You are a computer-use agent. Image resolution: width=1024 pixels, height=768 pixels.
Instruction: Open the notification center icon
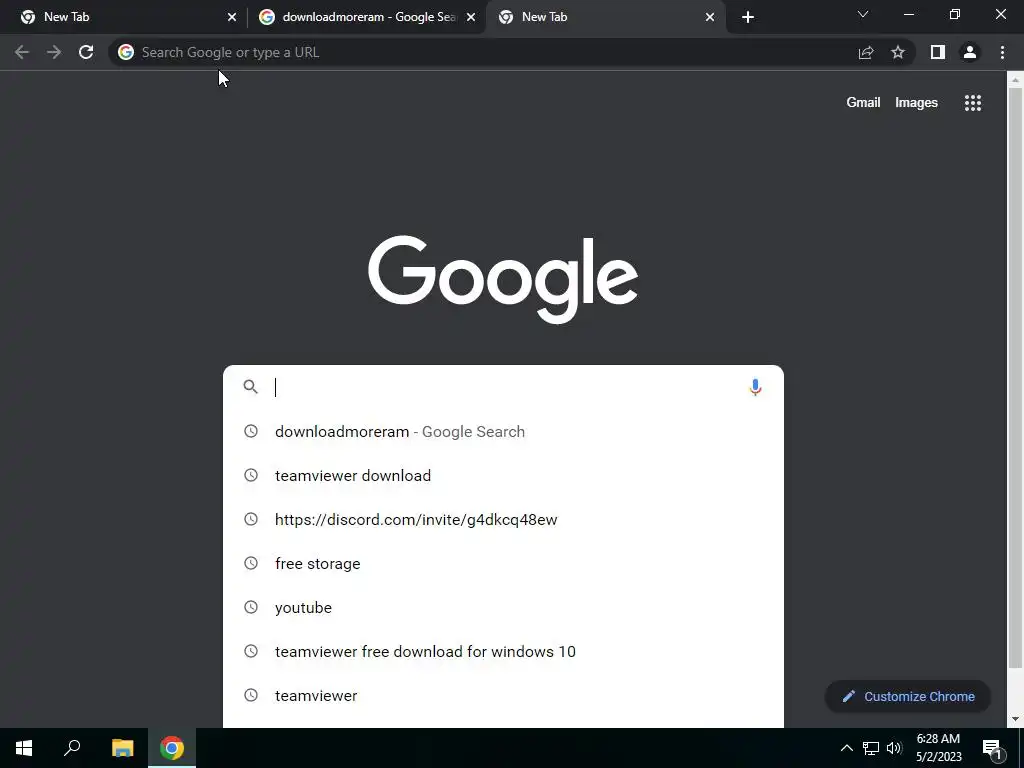pyautogui.click(x=993, y=750)
